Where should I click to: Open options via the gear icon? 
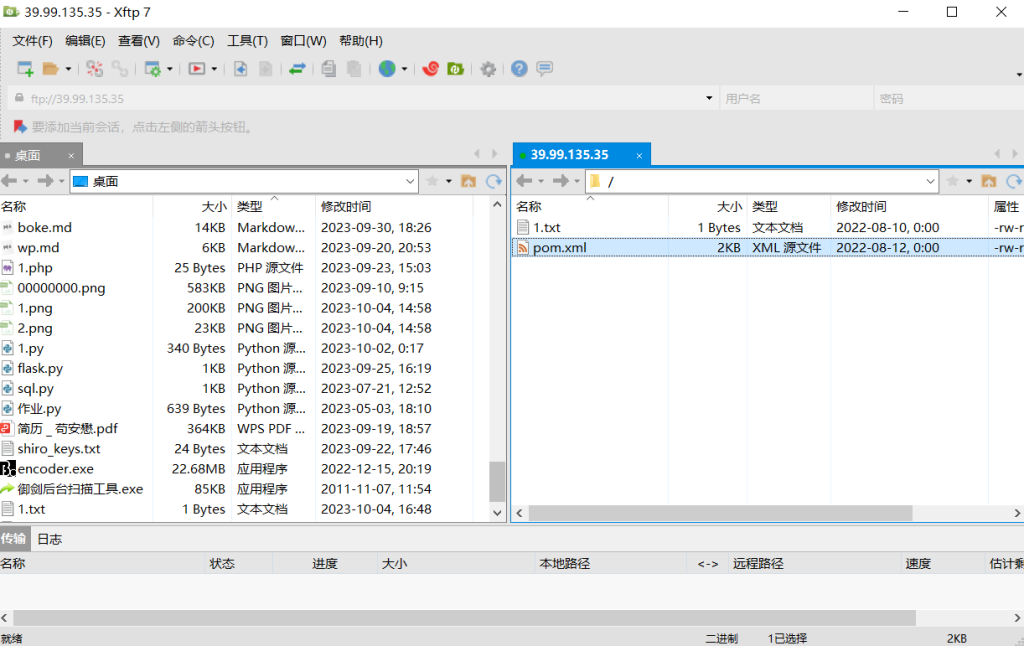(x=488, y=69)
